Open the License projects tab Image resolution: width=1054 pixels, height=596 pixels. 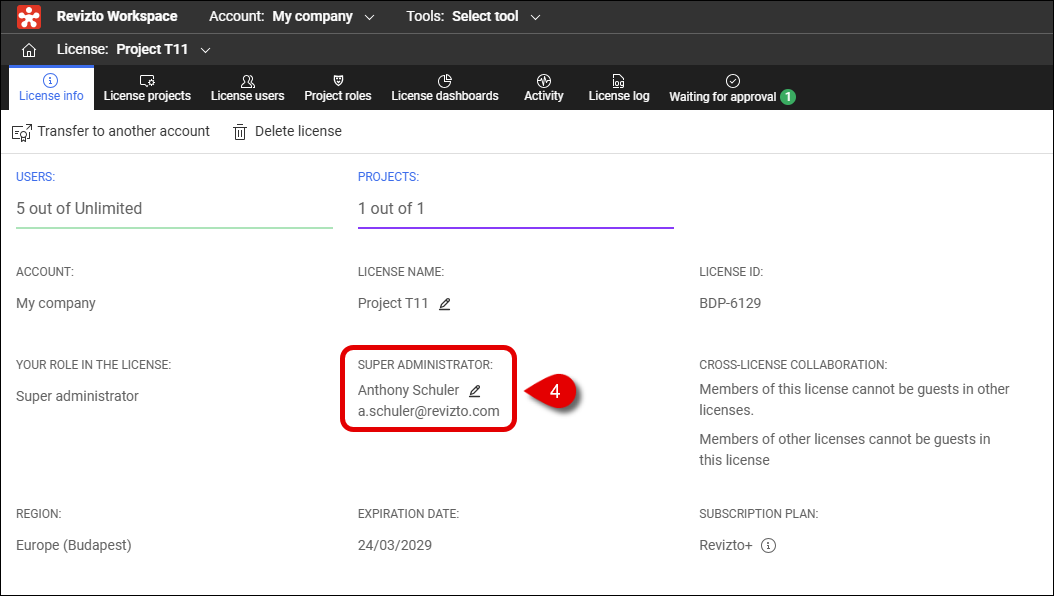coord(147,88)
